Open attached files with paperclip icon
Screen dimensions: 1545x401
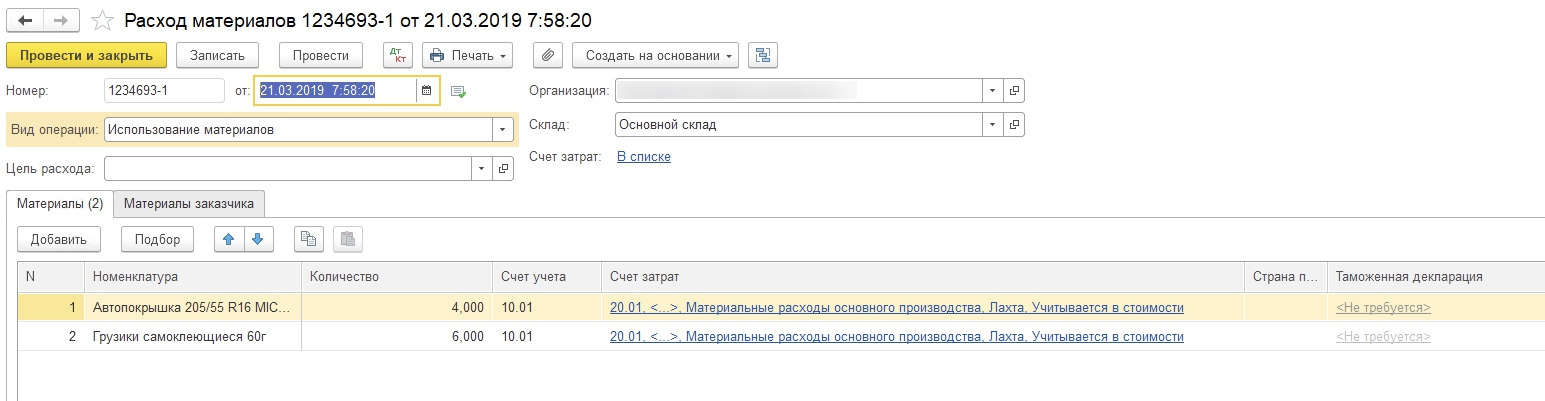(548, 55)
